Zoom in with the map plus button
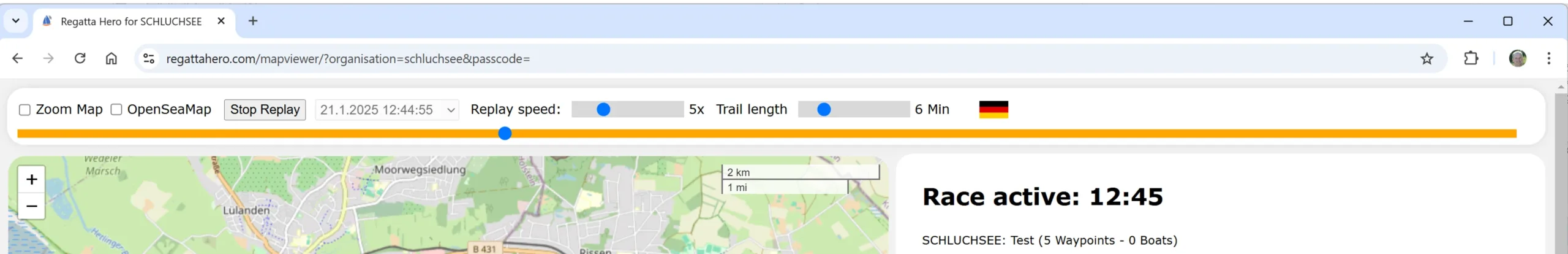1568x254 pixels. click(x=32, y=179)
